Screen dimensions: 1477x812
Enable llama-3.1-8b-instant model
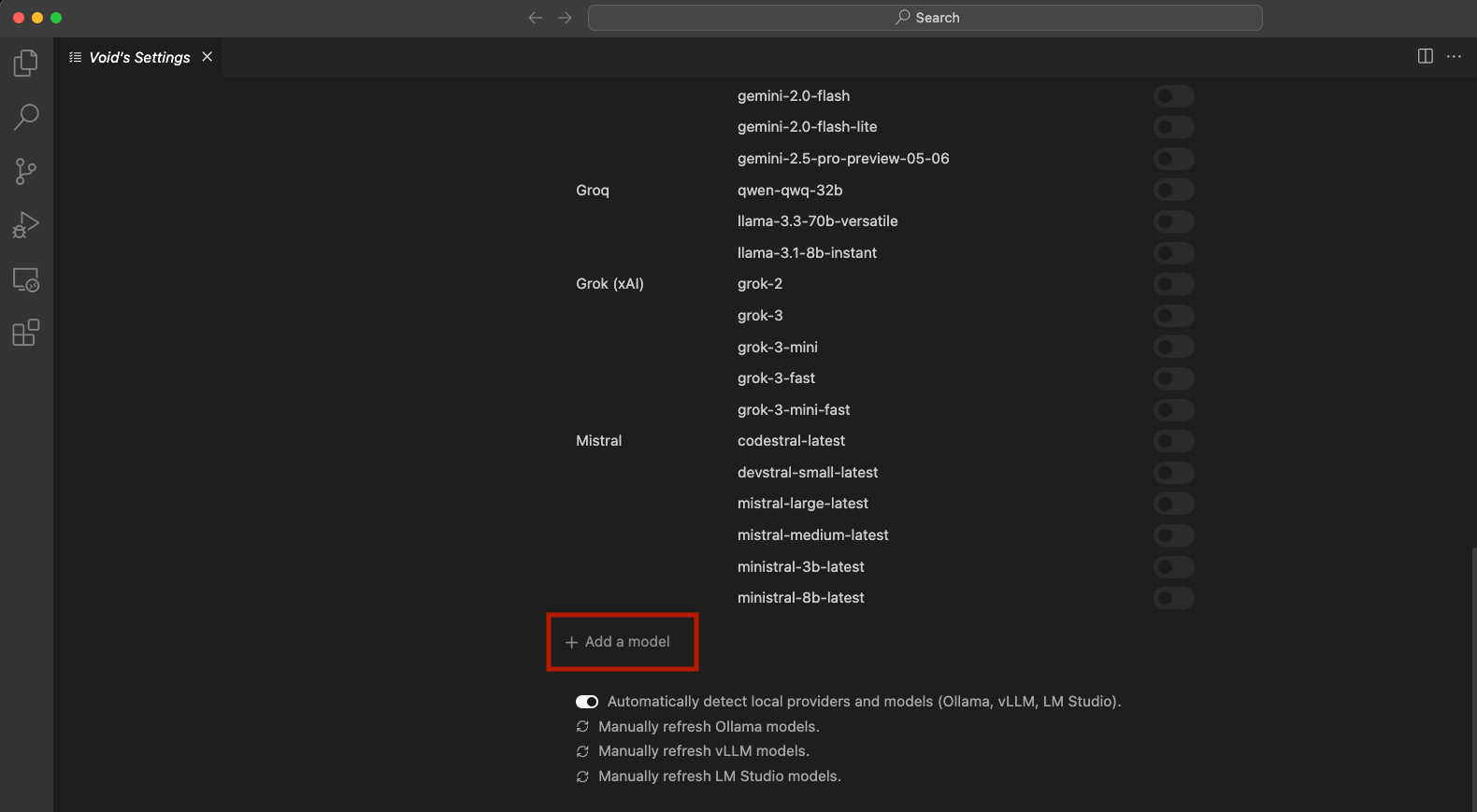1174,253
